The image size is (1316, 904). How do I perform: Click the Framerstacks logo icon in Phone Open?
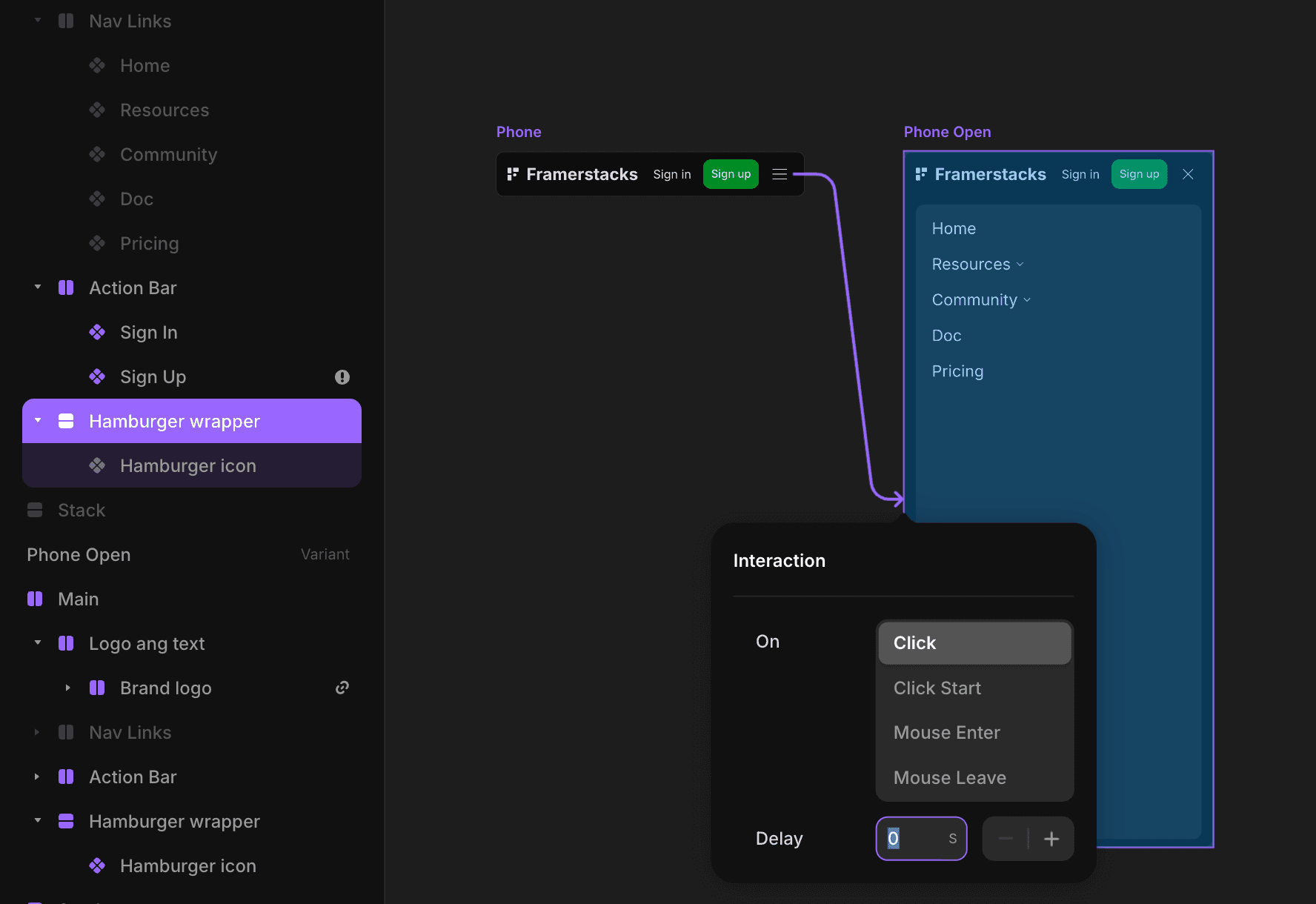(920, 174)
